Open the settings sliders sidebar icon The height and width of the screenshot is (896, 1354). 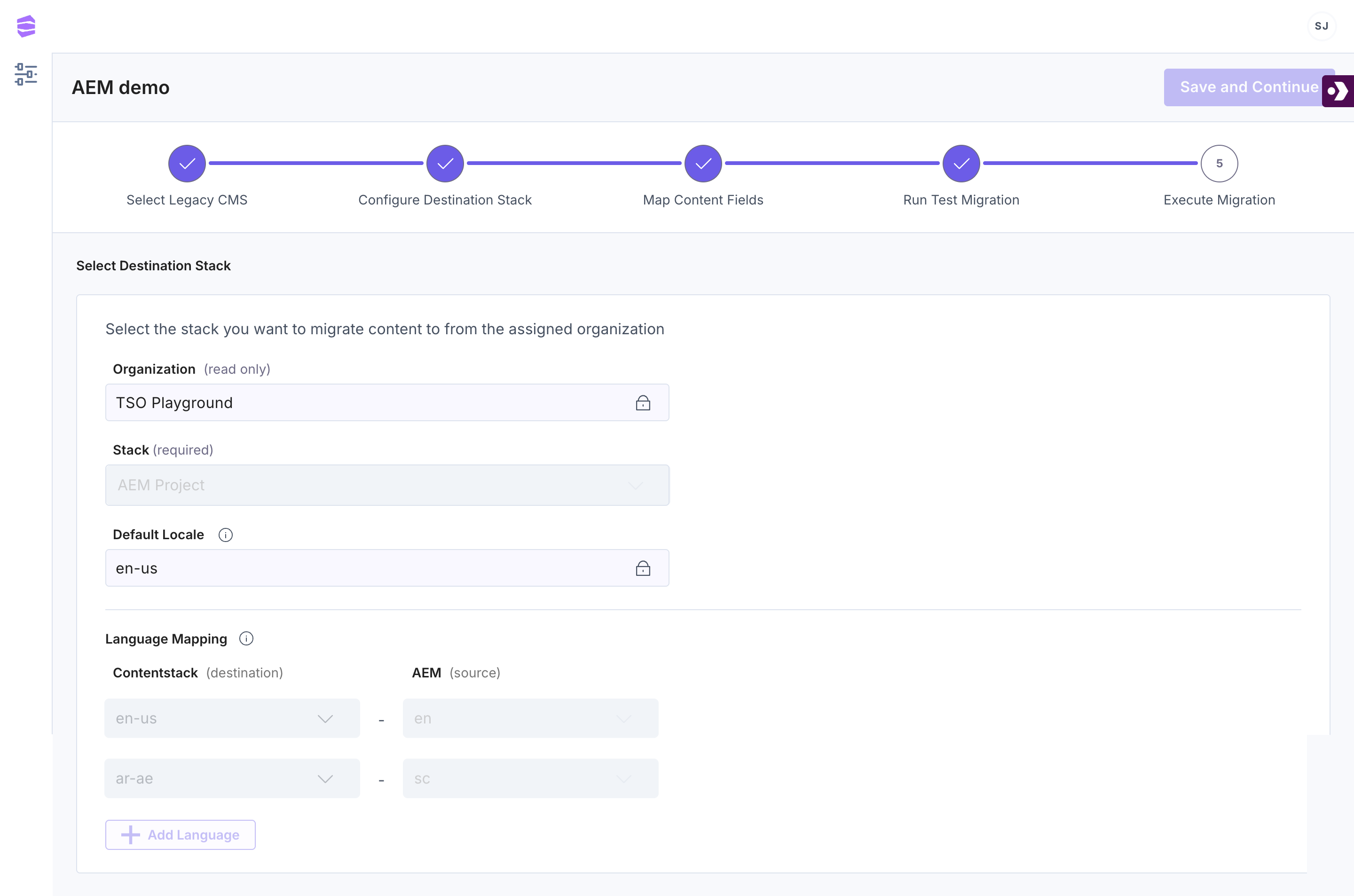[x=26, y=74]
